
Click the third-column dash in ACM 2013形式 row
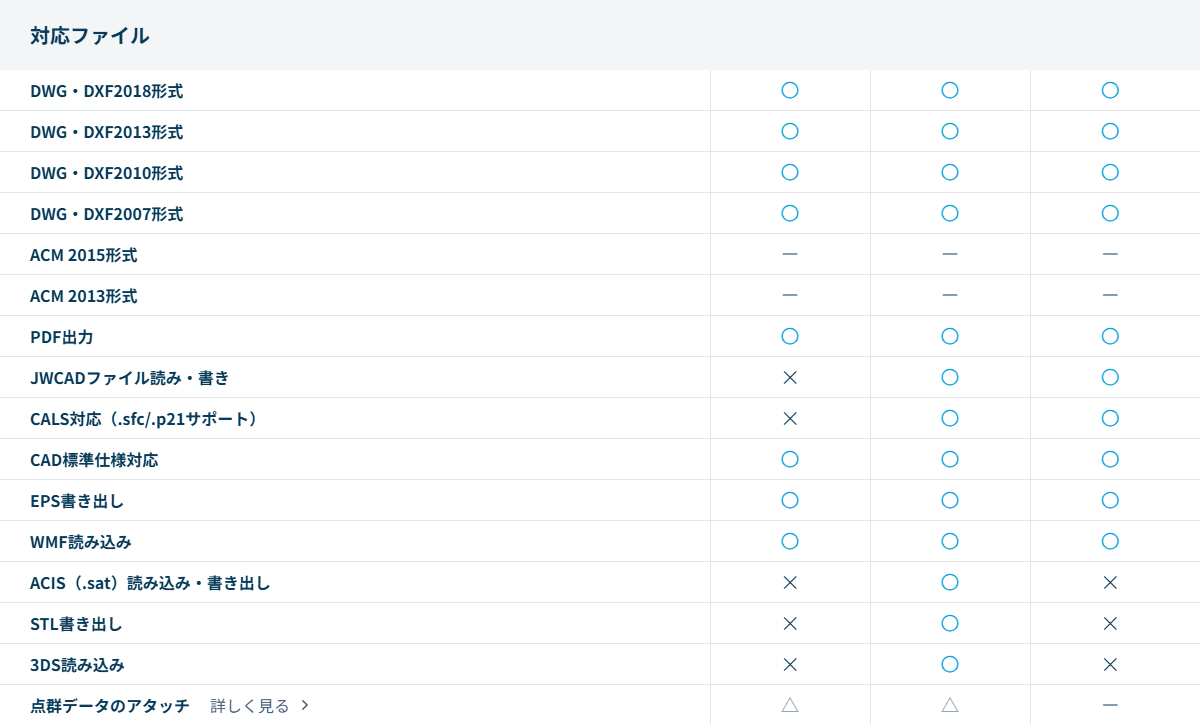[1110, 295]
